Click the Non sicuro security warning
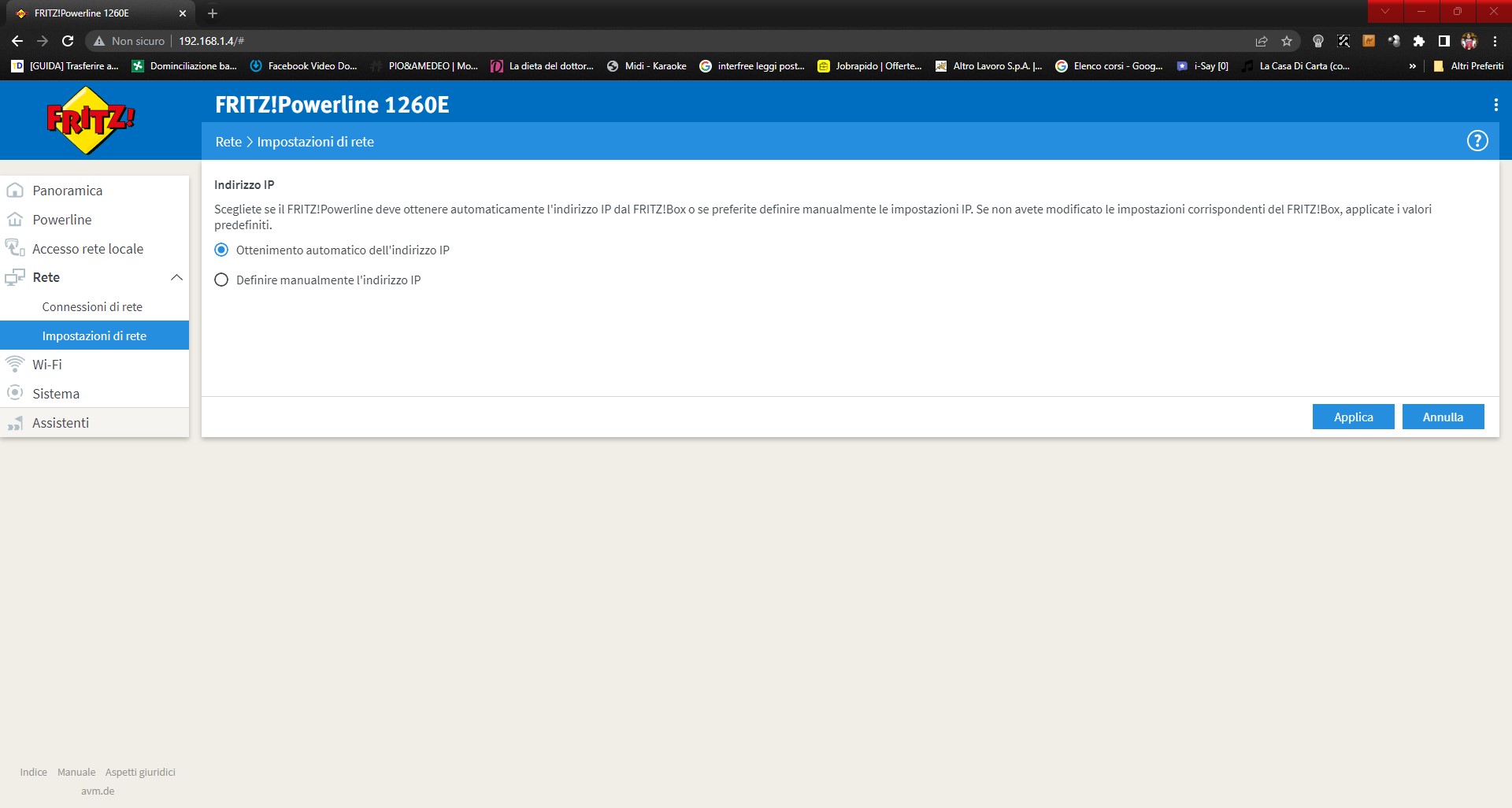 click(129, 41)
